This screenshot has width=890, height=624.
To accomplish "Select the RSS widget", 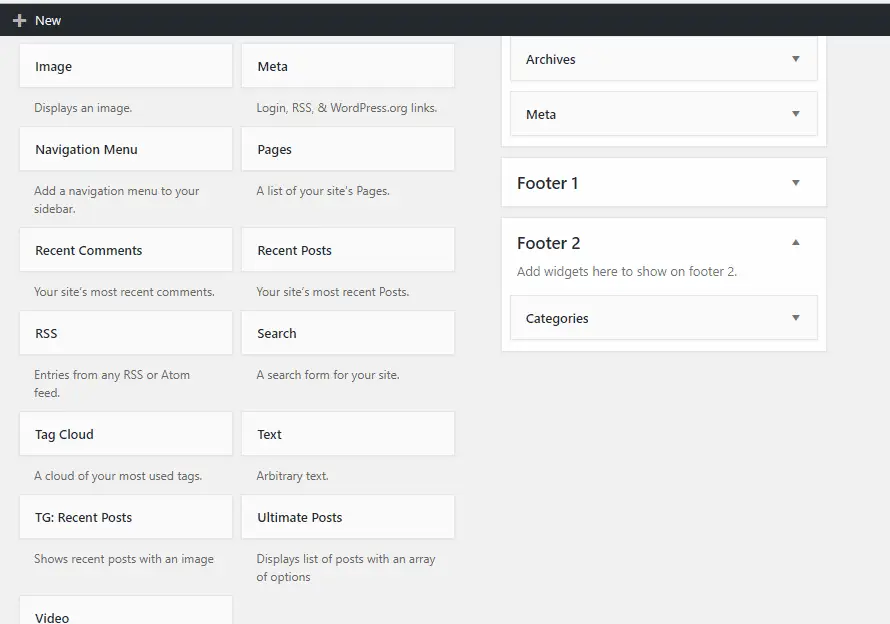I will 126,333.
